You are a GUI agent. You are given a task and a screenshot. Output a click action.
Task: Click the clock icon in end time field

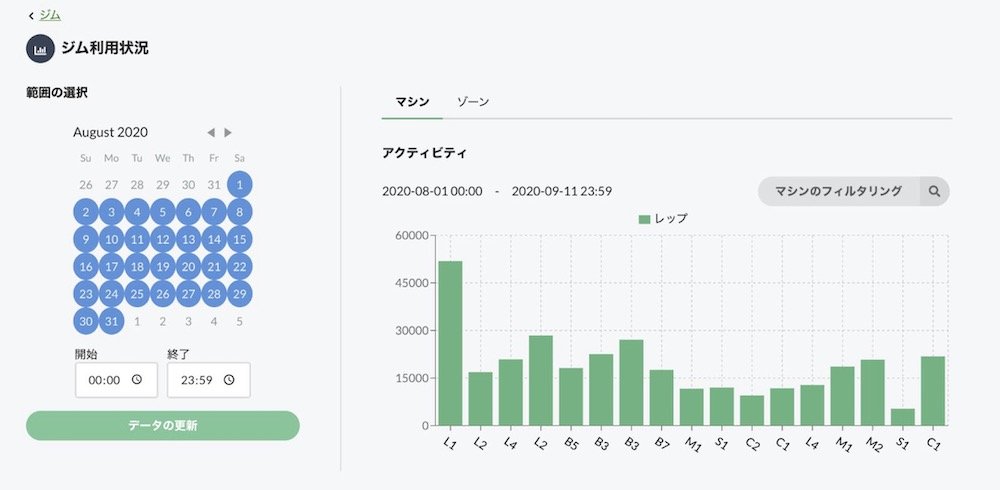tap(229, 380)
